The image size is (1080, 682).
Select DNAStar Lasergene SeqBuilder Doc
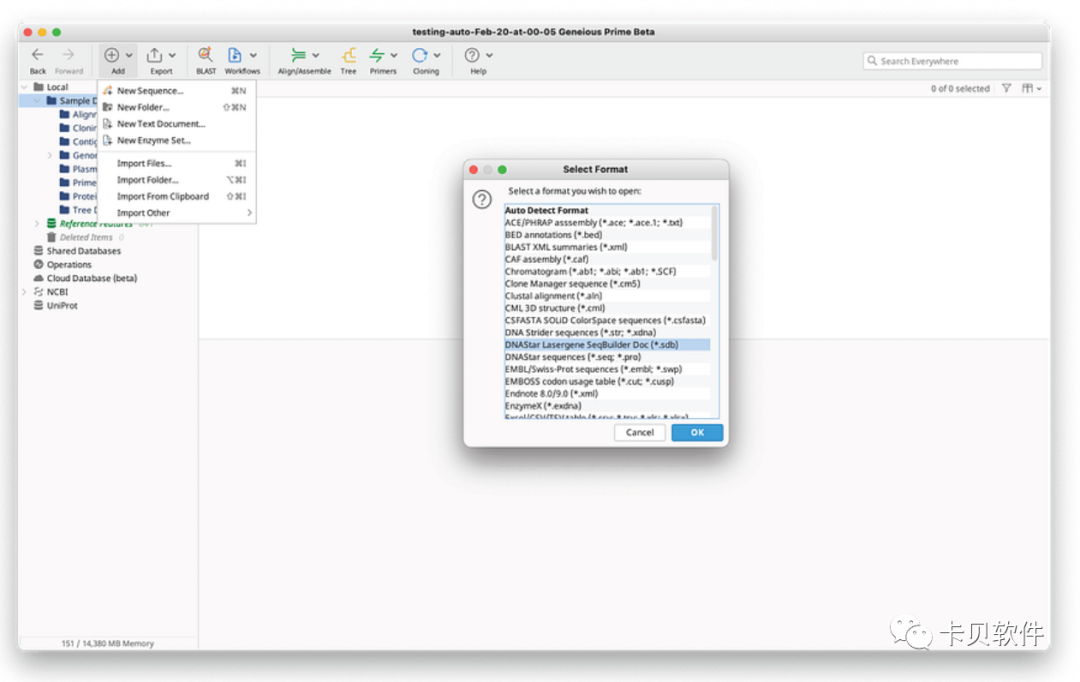point(607,344)
